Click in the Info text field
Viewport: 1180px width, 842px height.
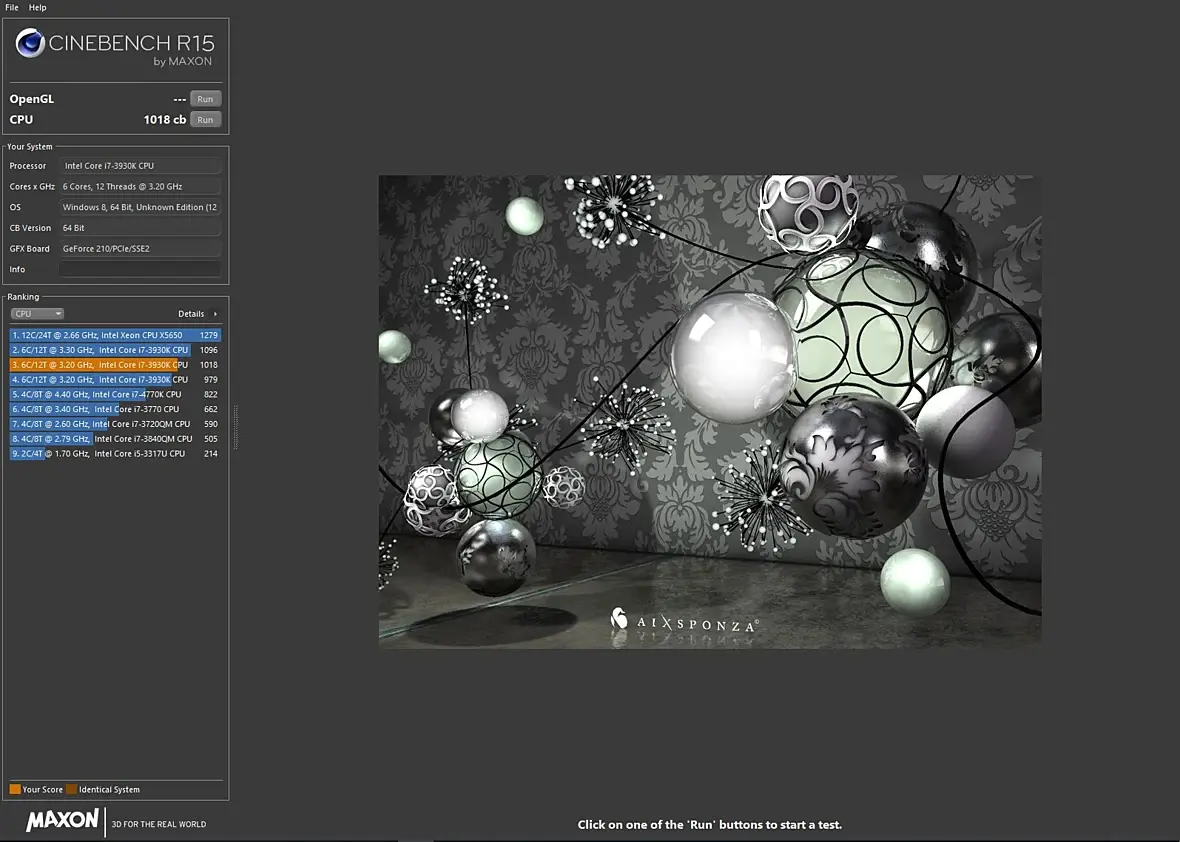pos(140,269)
